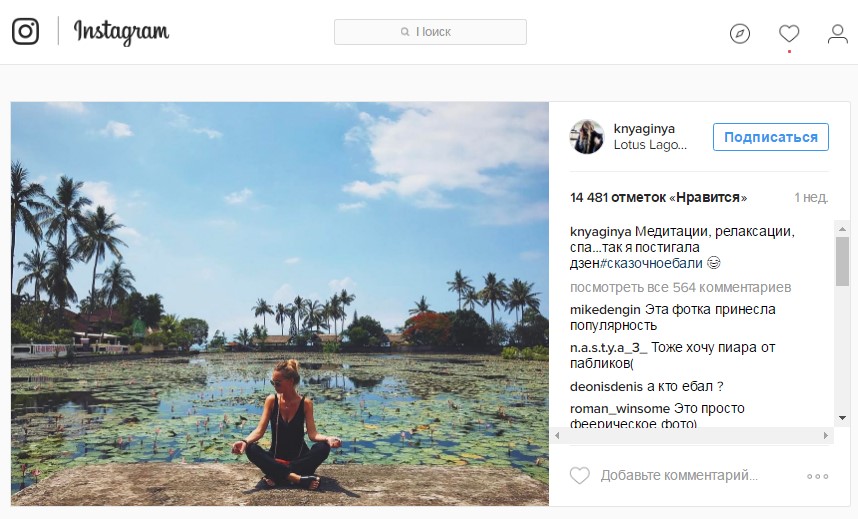Click the Добавьте комментарий field
The height and width of the screenshot is (519, 858).
click(679, 475)
